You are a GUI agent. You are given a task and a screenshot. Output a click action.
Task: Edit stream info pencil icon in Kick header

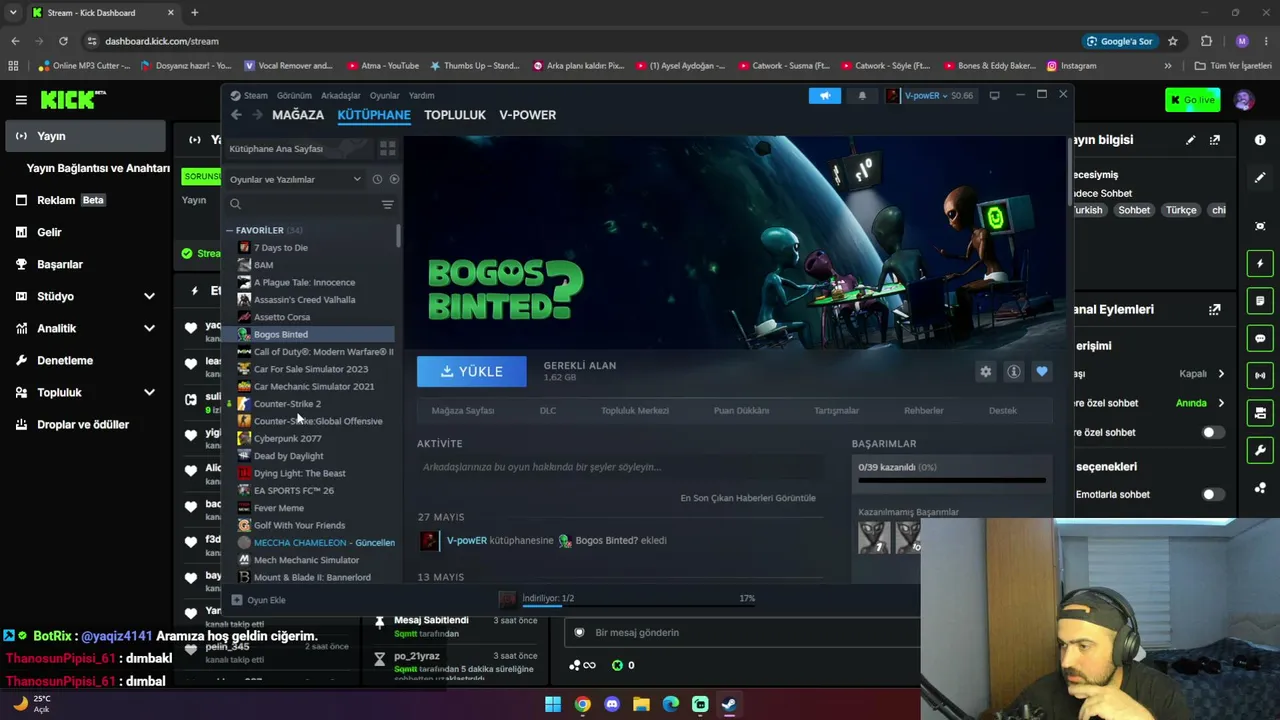pyautogui.click(x=1190, y=140)
